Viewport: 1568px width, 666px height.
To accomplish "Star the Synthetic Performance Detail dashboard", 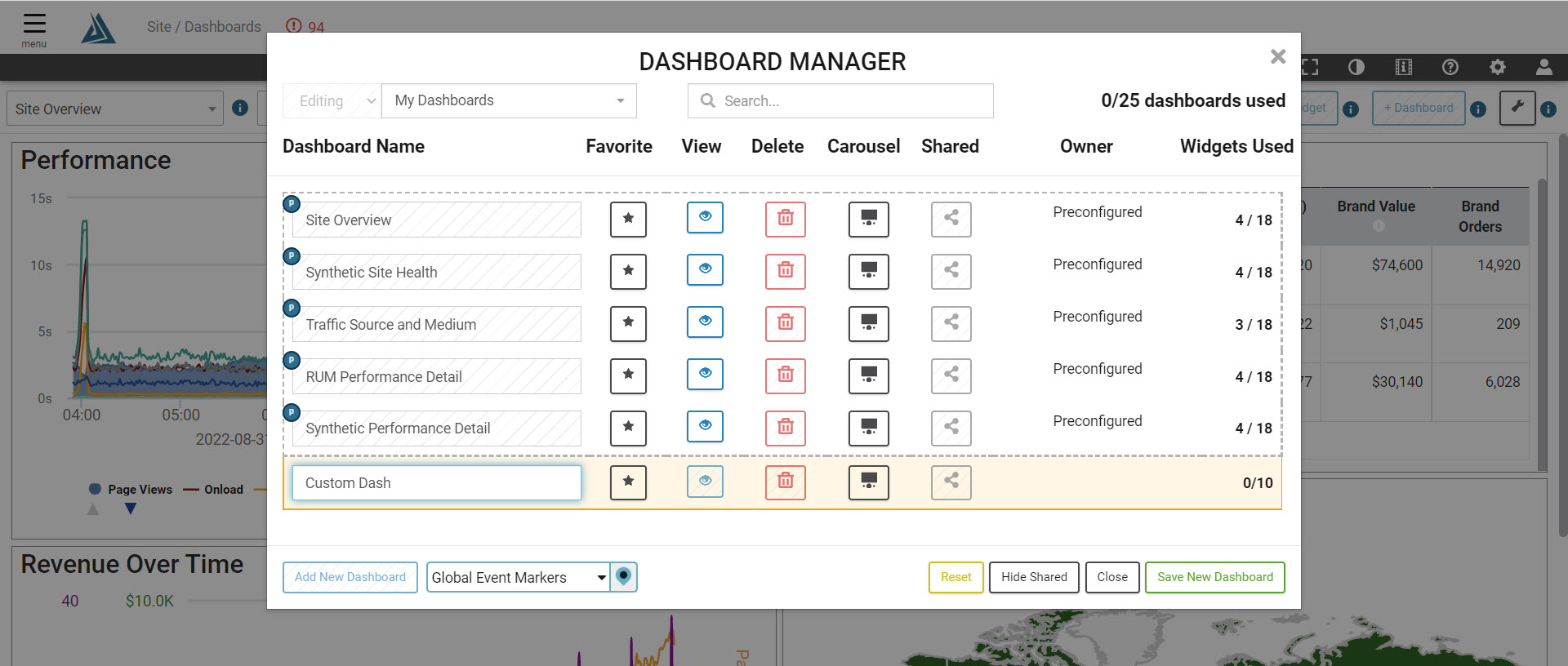I will (628, 428).
